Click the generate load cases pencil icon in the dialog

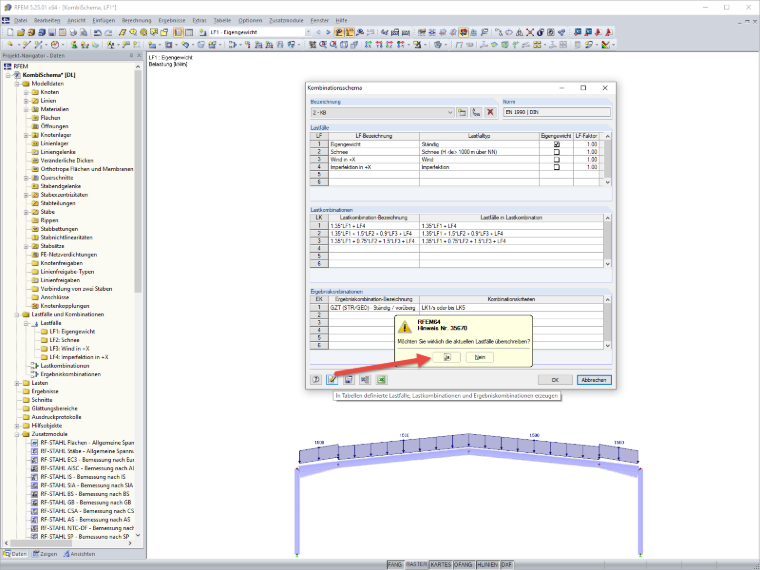332,380
